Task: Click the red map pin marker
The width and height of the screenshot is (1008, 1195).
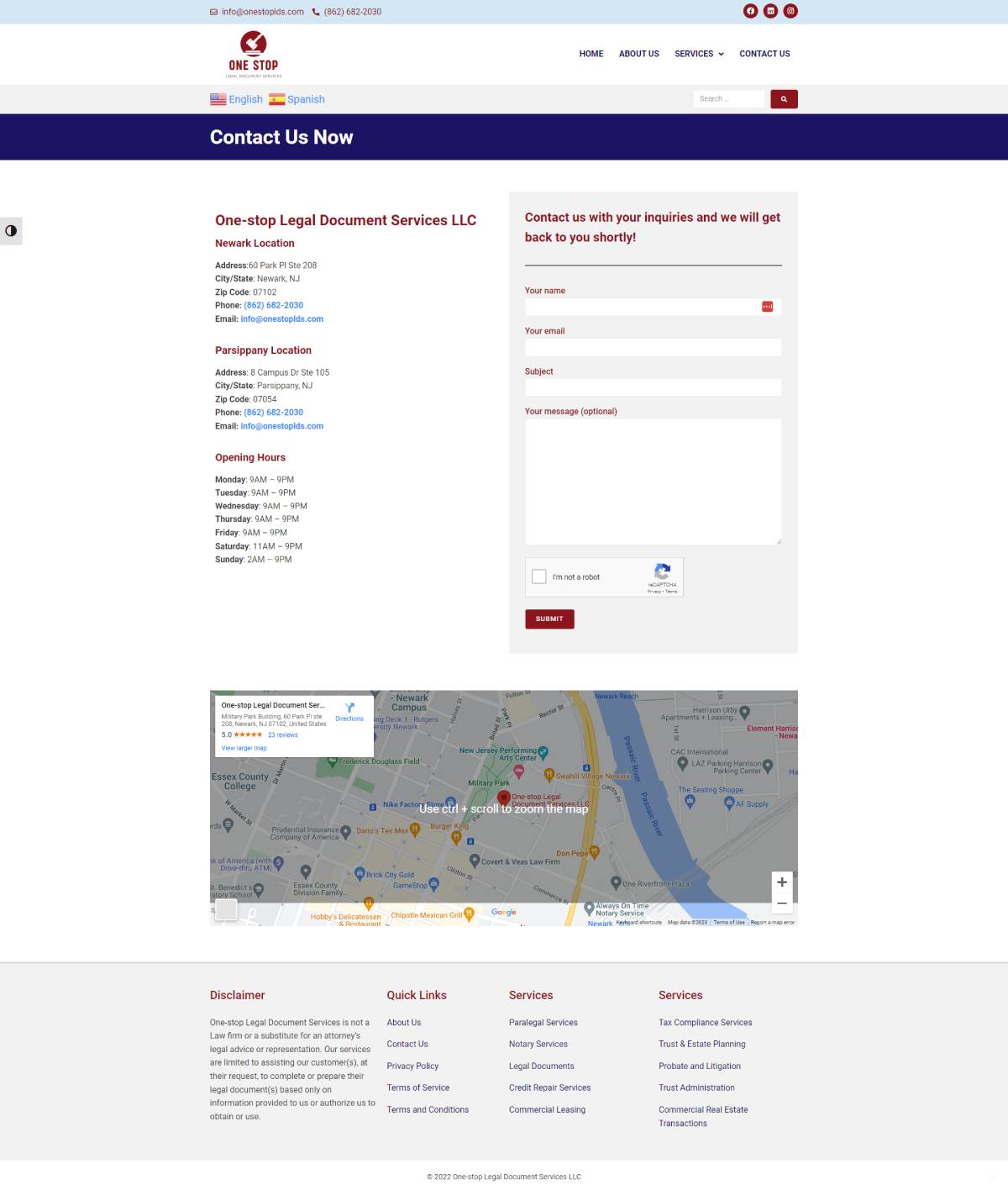Action: (x=503, y=797)
